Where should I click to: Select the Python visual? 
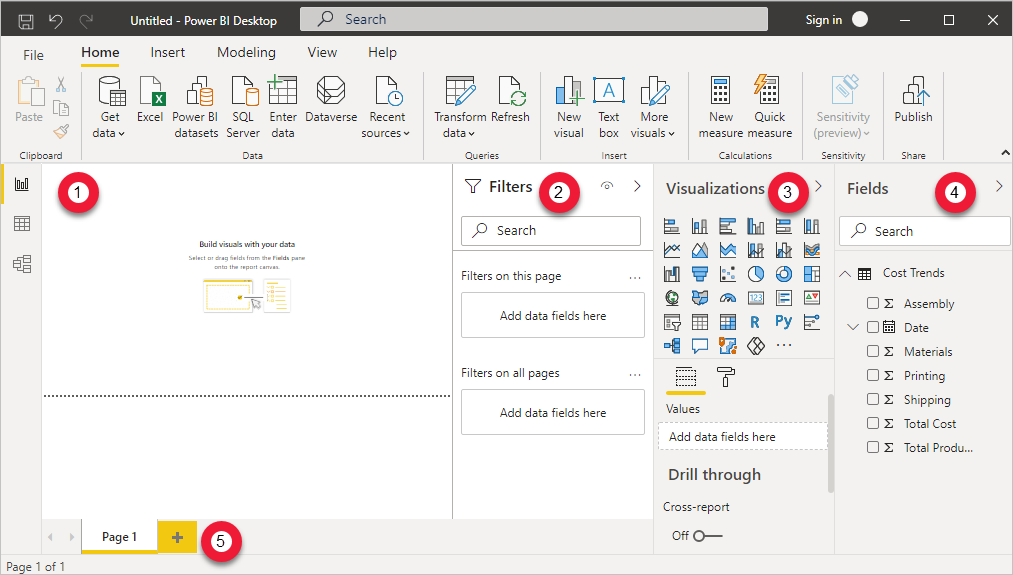(x=784, y=322)
